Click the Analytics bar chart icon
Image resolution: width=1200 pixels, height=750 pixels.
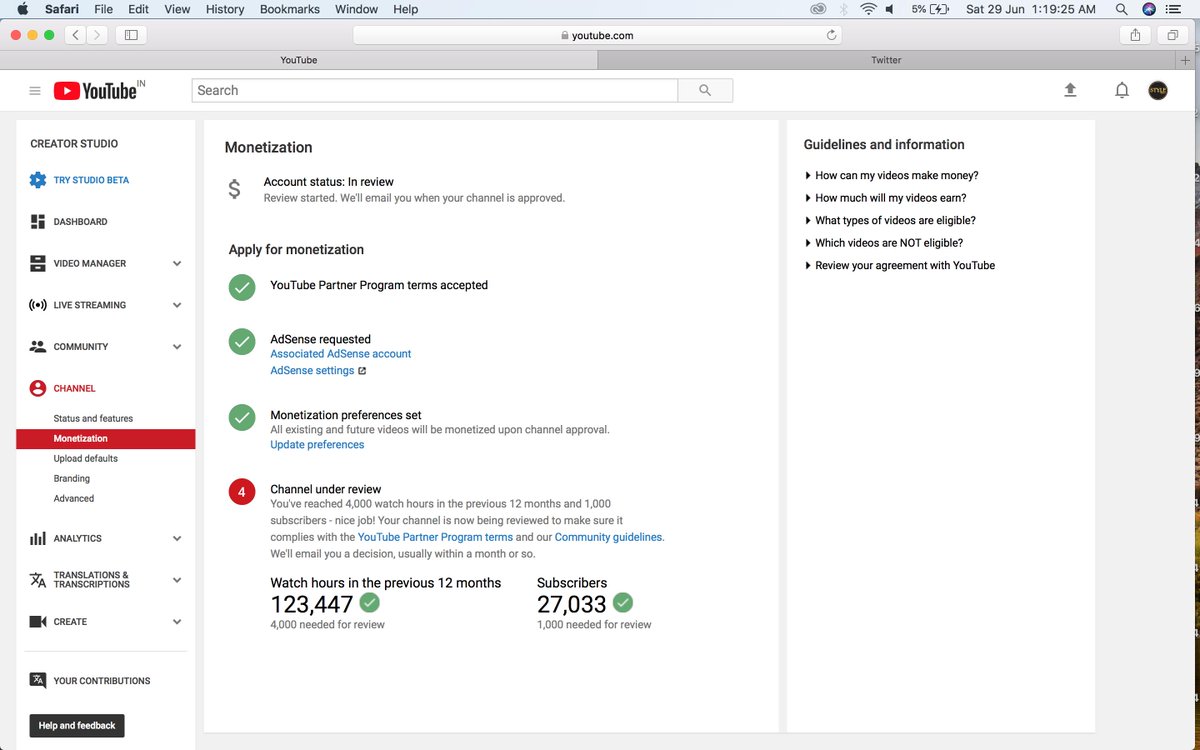click(x=38, y=538)
